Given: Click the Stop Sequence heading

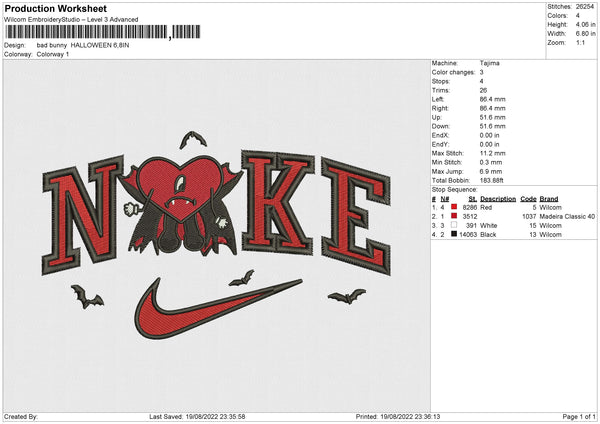Looking at the screenshot, I should (455, 190).
